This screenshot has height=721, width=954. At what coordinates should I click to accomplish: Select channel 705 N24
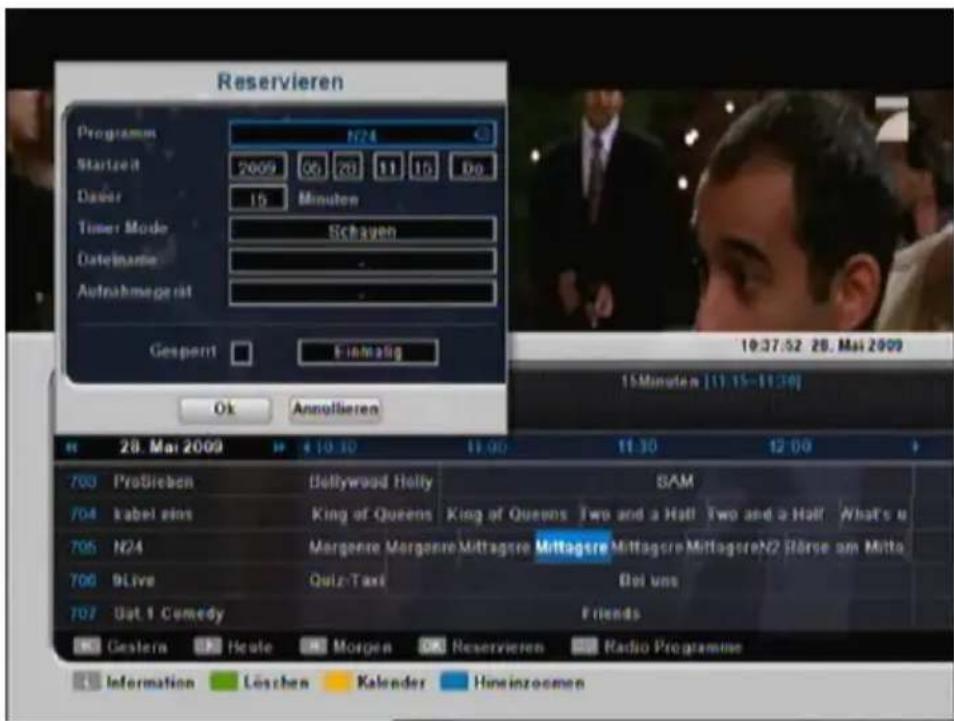click(x=176, y=548)
